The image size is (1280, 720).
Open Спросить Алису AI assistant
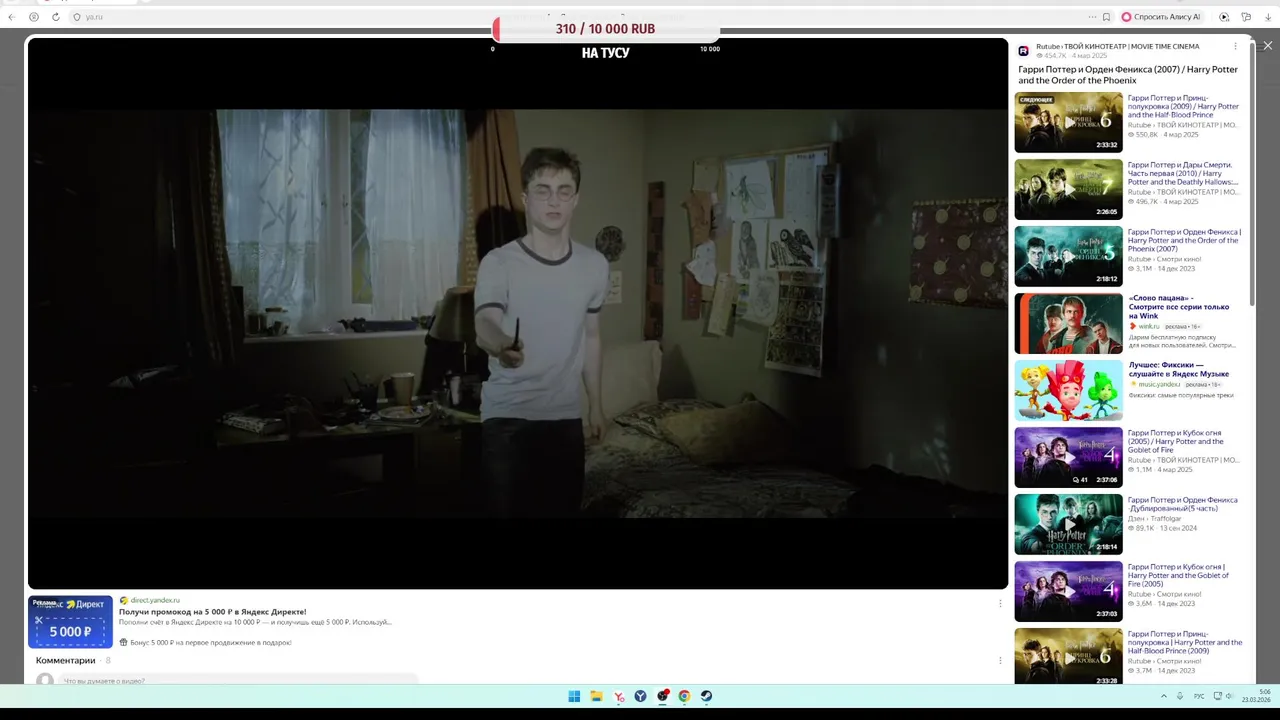(x=1160, y=17)
